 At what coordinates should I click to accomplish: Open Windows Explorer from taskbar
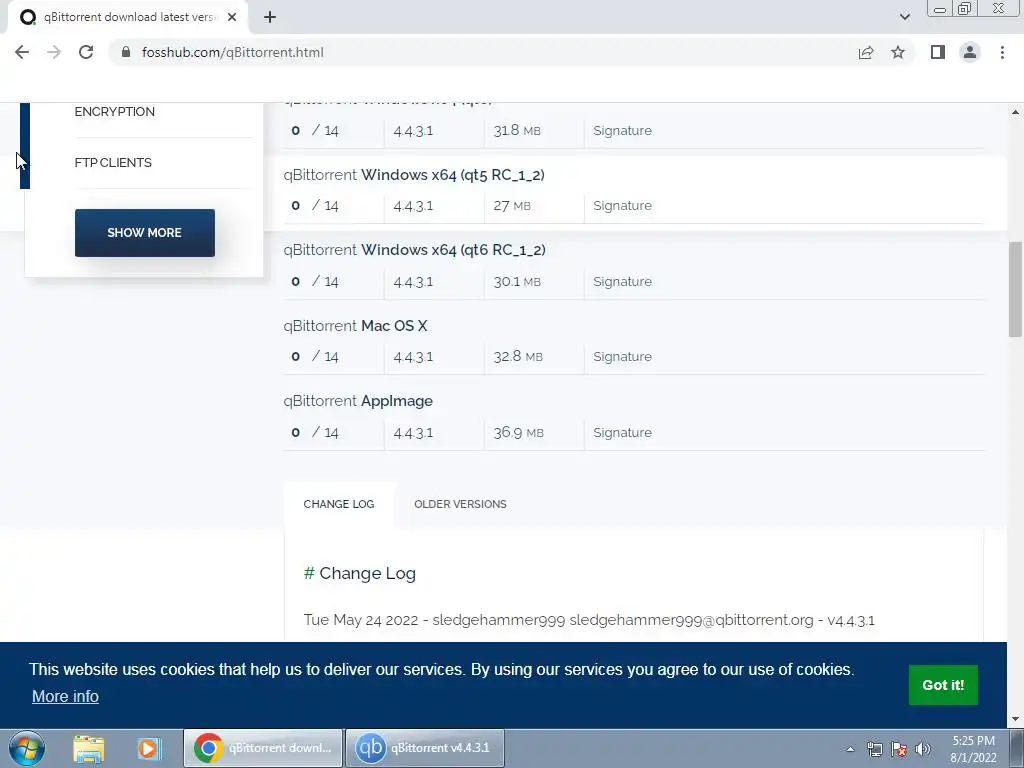(89, 748)
